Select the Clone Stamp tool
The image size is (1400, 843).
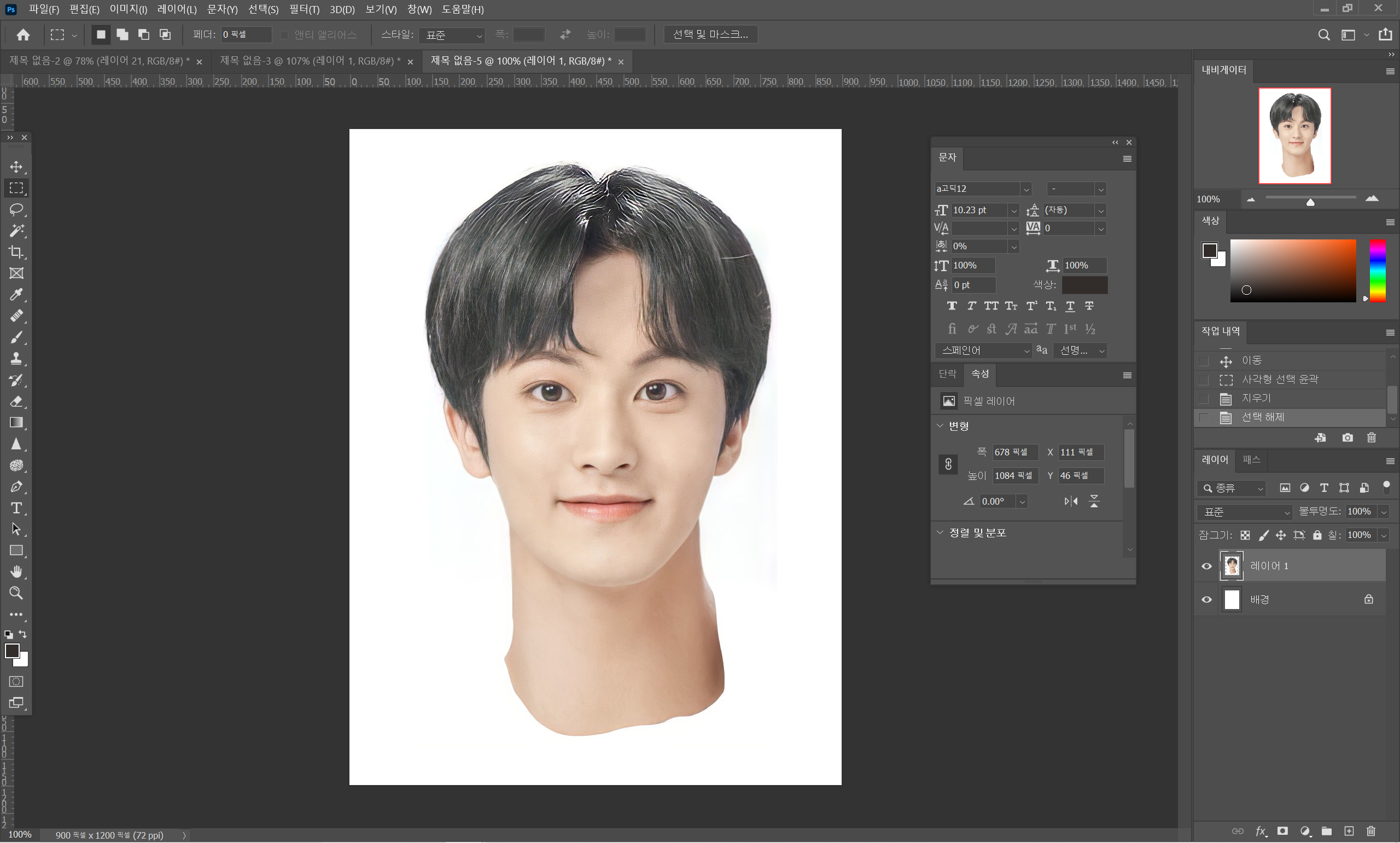[x=16, y=359]
